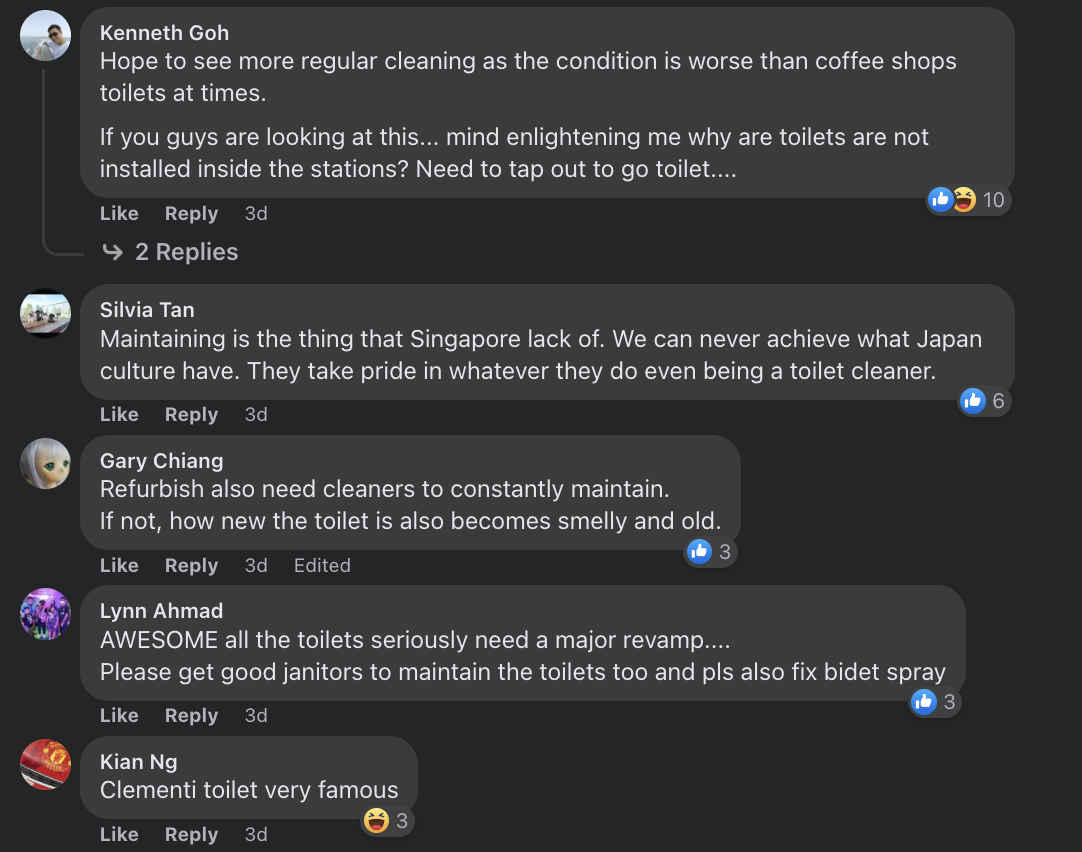This screenshot has width=1082, height=852.
Task: Open the Edited history on Gary Chiang's comment
Action: tap(322, 566)
